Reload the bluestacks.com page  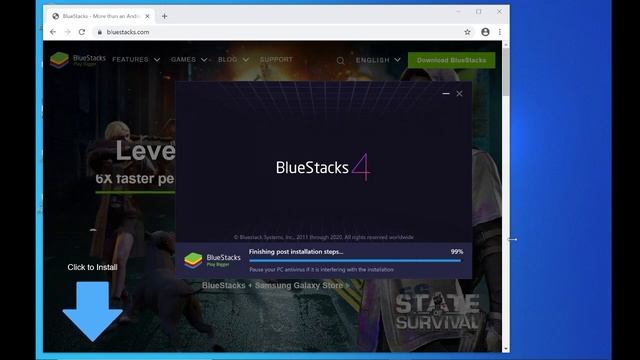pyautogui.click(x=82, y=32)
